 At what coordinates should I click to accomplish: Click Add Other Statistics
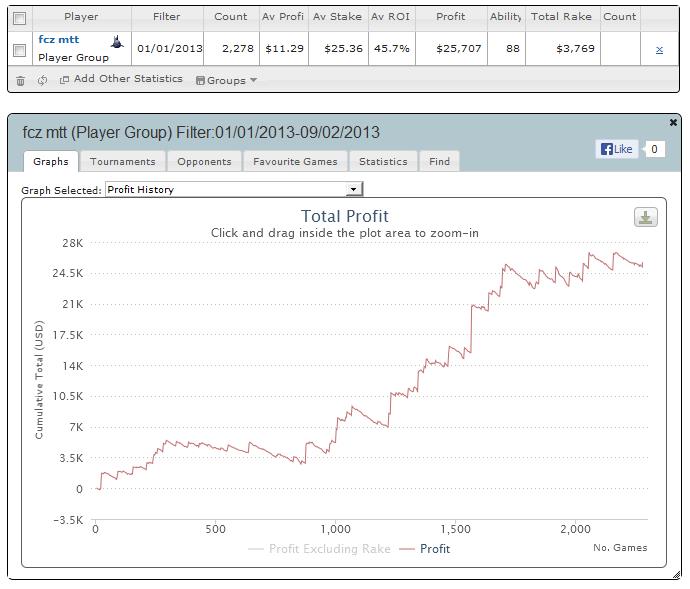(x=121, y=79)
